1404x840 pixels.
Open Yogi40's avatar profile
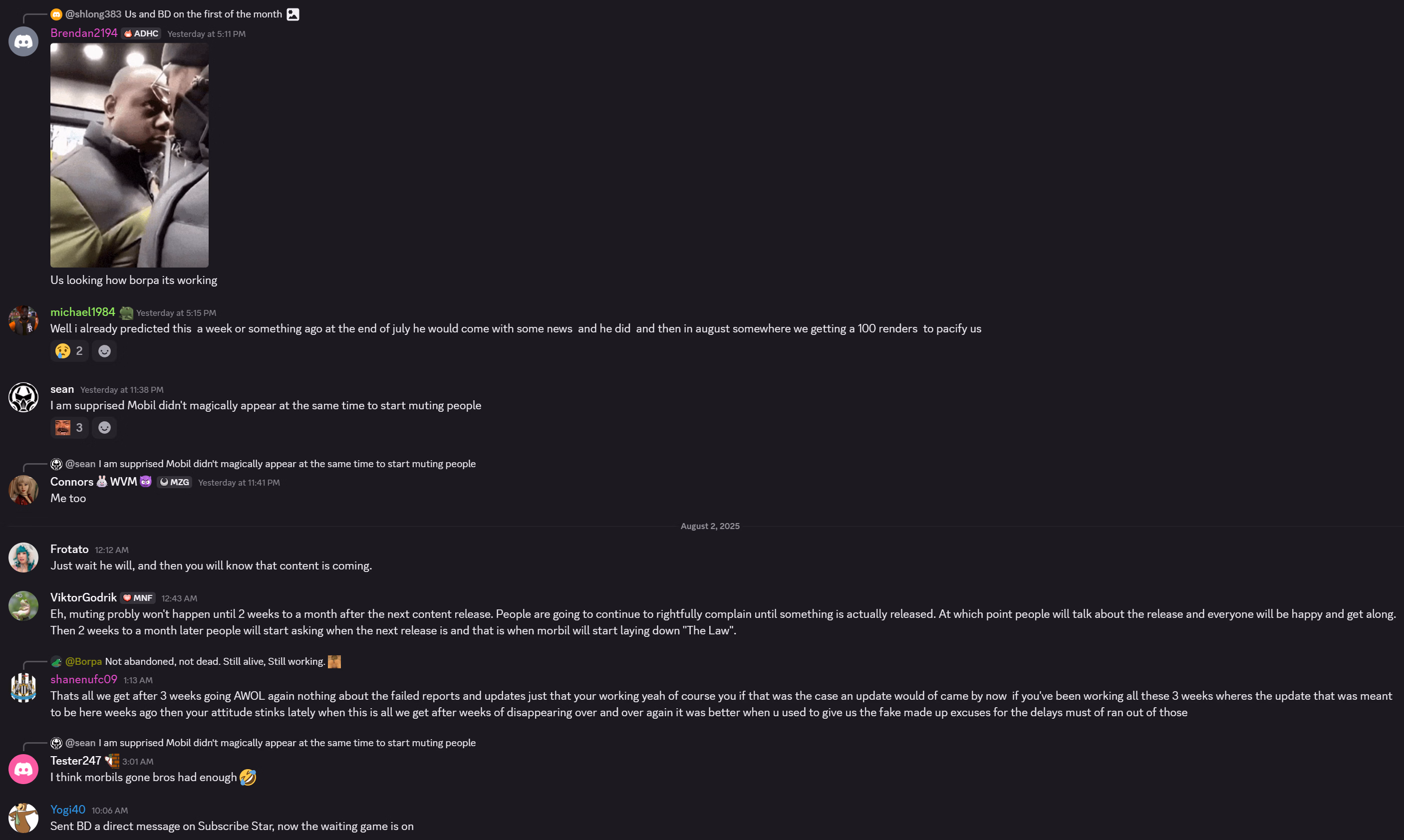coord(23,818)
